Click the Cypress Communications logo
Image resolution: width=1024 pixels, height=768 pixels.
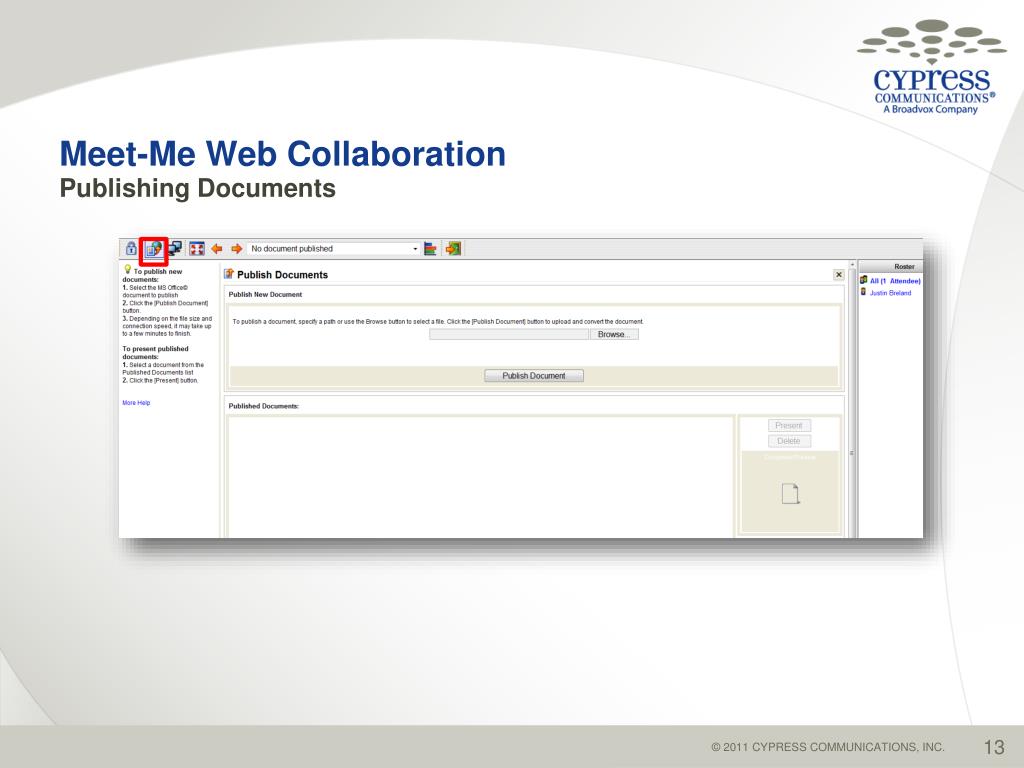931,67
